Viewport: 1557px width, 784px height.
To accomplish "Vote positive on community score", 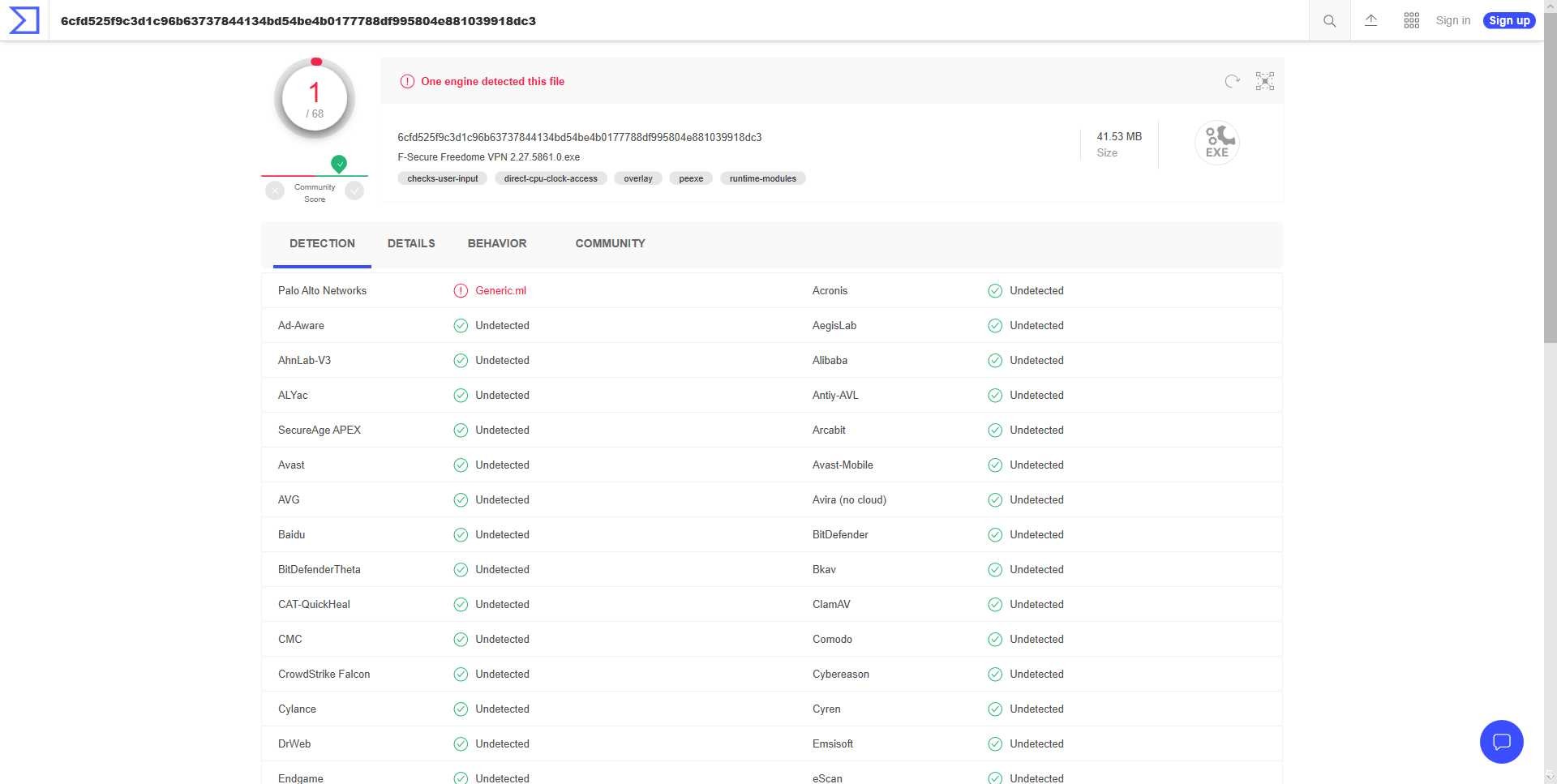I will [354, 191].
